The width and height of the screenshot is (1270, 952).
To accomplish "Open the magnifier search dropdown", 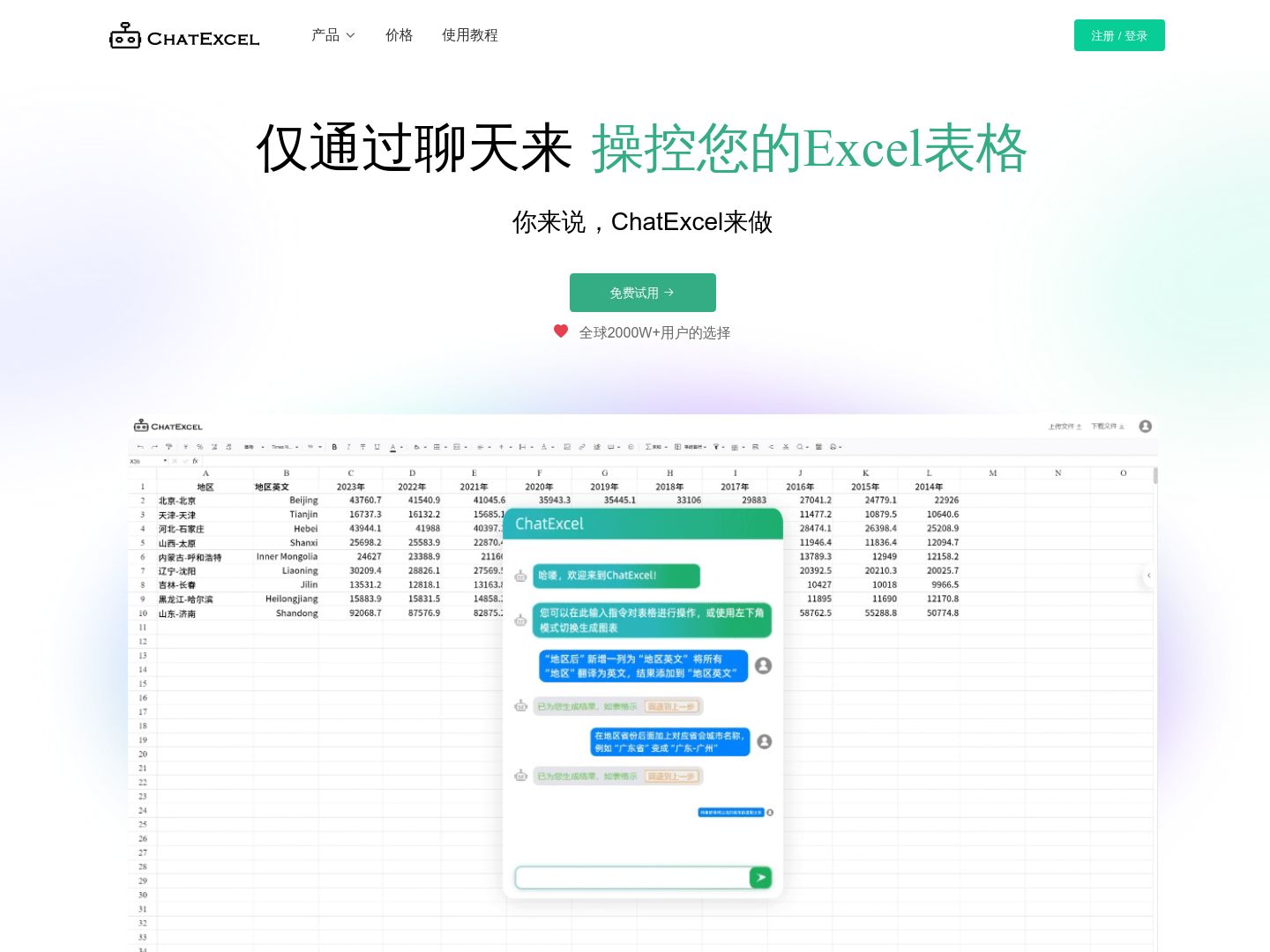I will (x=803, y=447).
